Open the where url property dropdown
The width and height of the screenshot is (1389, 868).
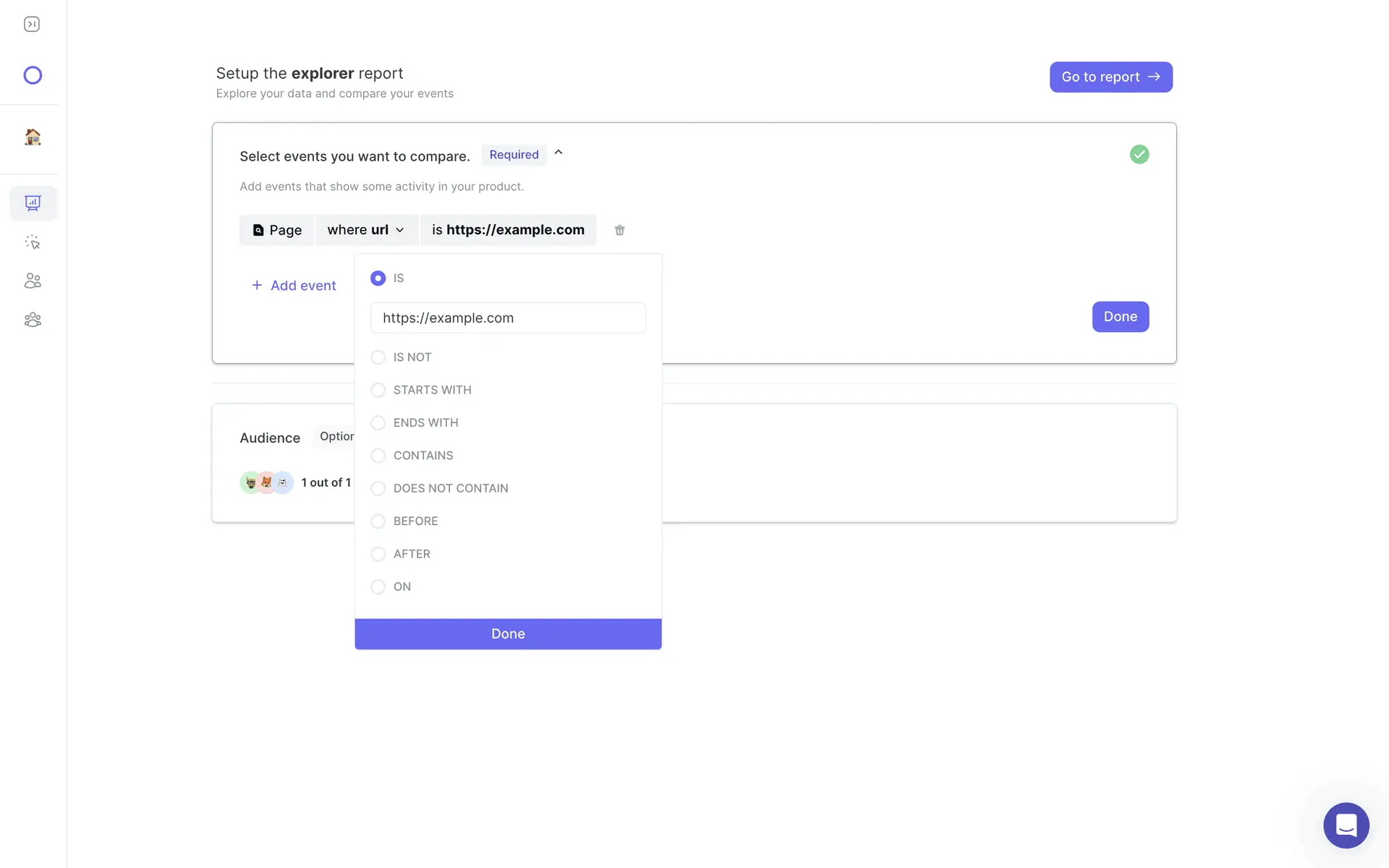(366, 230)
